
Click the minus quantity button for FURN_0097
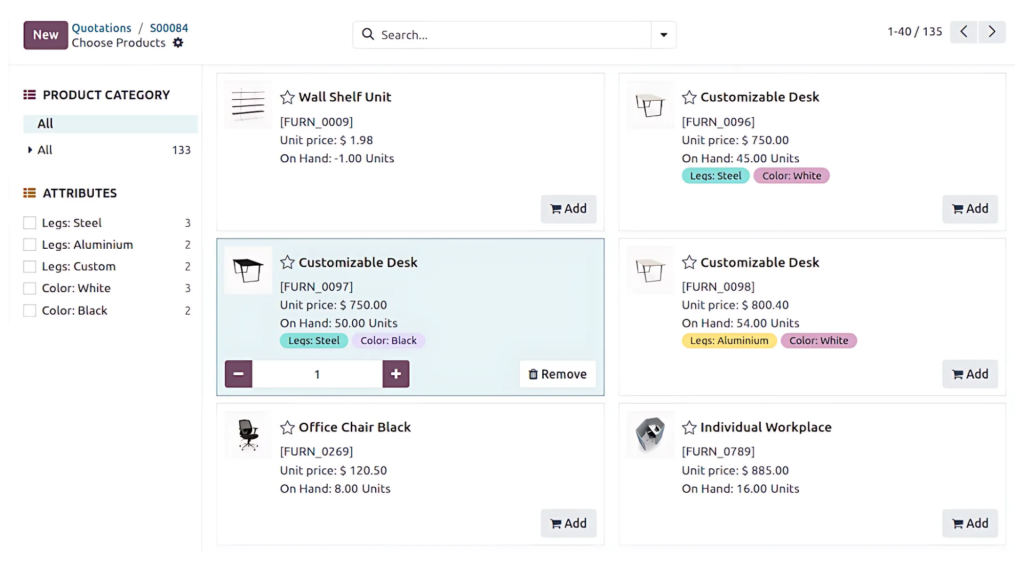point(238,374)
